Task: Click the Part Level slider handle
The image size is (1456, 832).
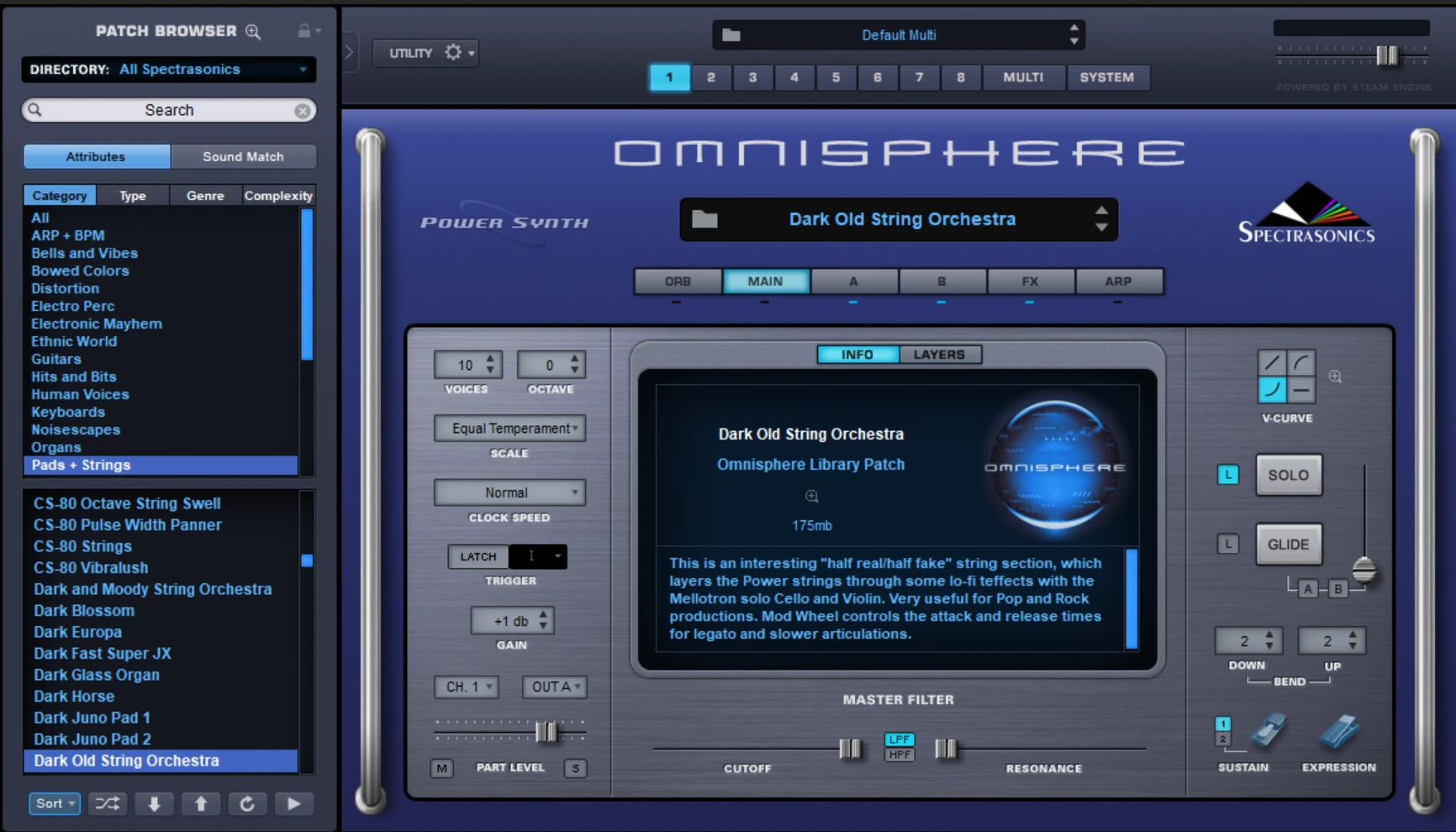Action: click(546, 732)
